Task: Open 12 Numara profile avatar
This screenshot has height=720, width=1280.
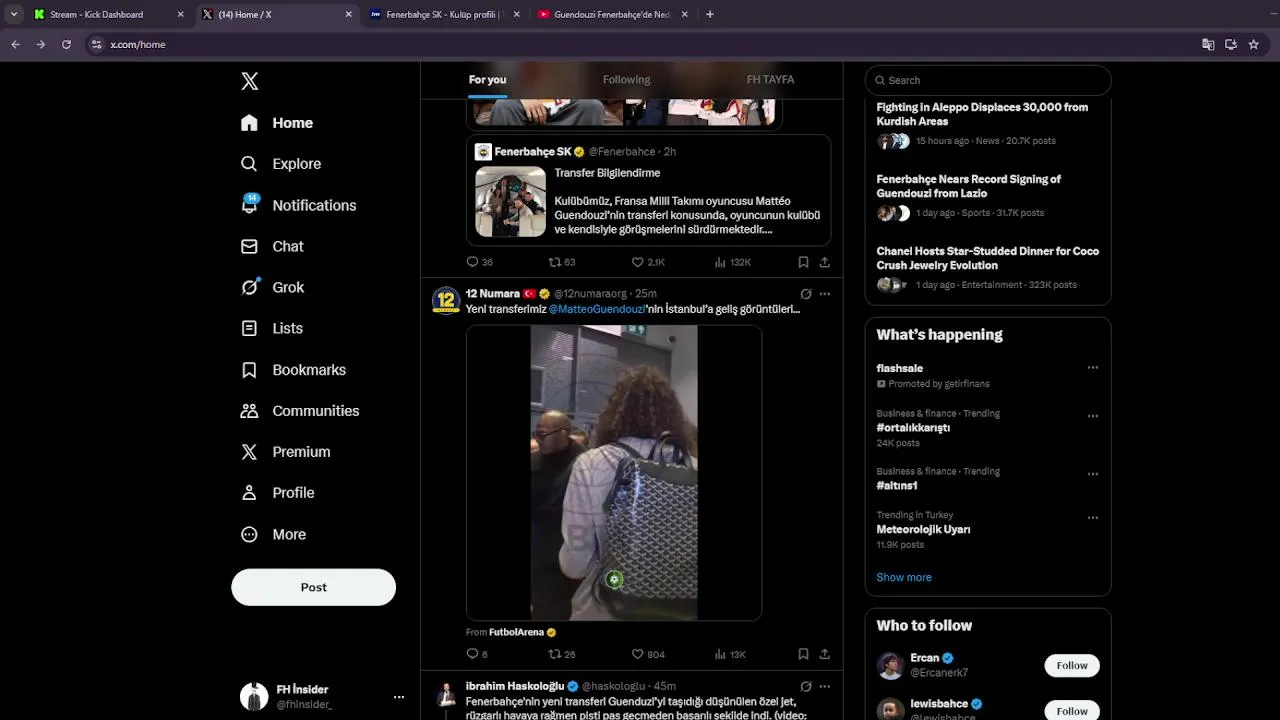Action: (x=445, y=300)
